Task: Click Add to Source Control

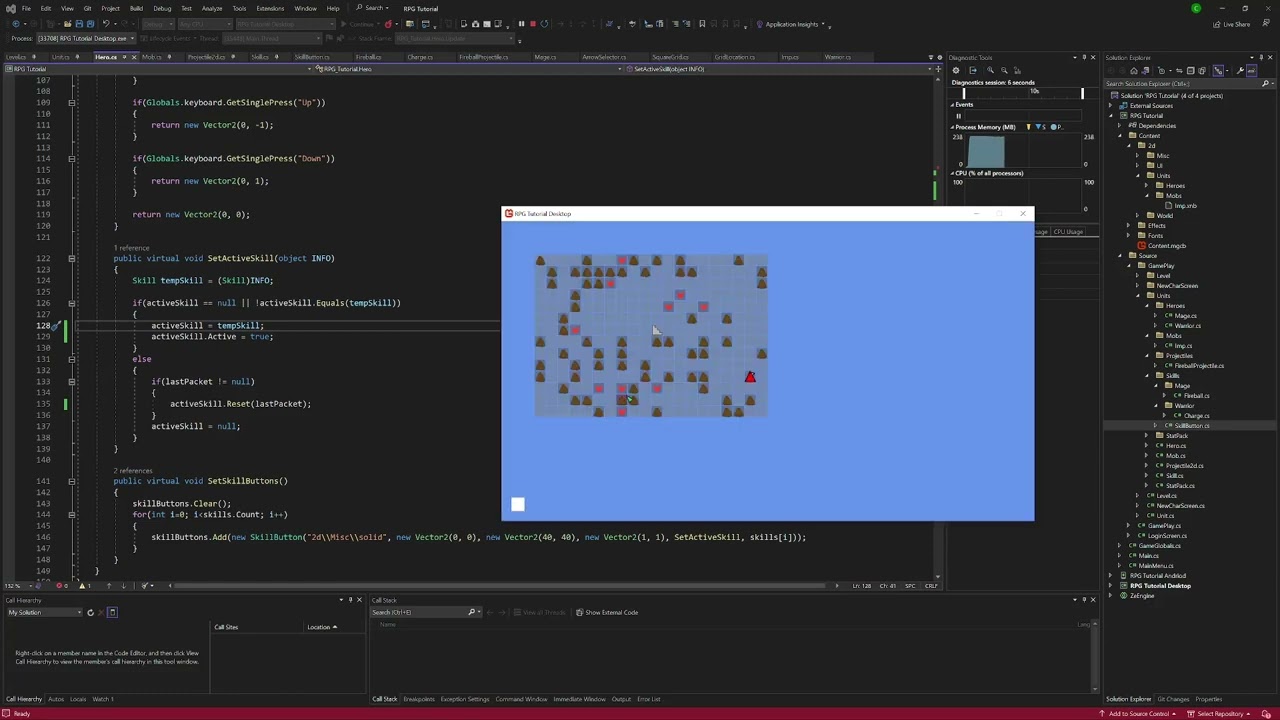Action: (1140, 714)
